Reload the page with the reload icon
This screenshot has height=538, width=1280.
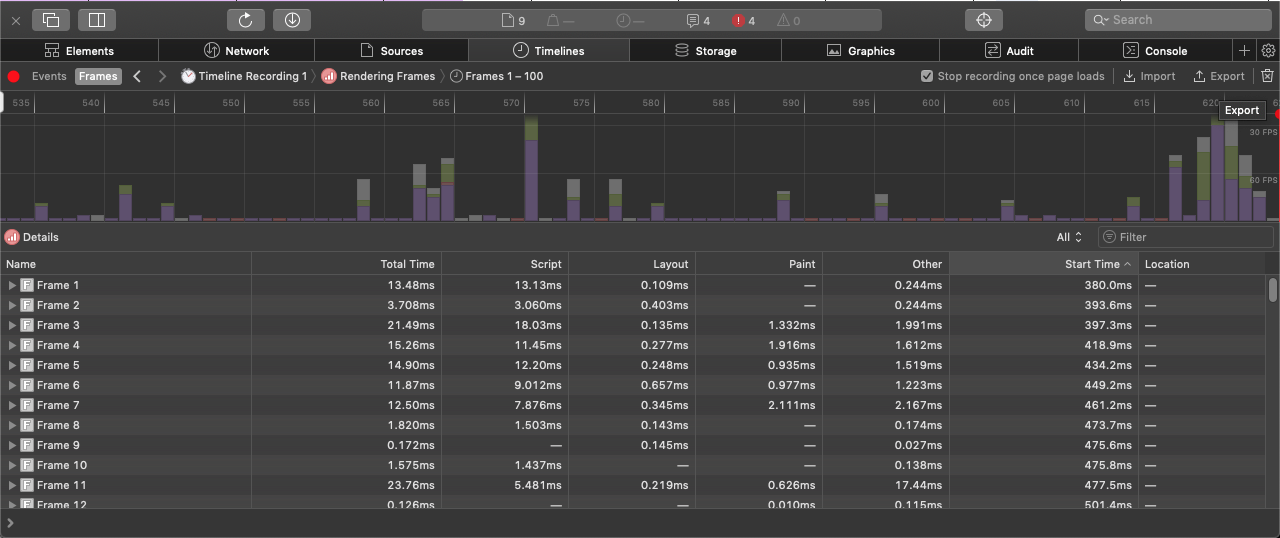pos(246,20)
